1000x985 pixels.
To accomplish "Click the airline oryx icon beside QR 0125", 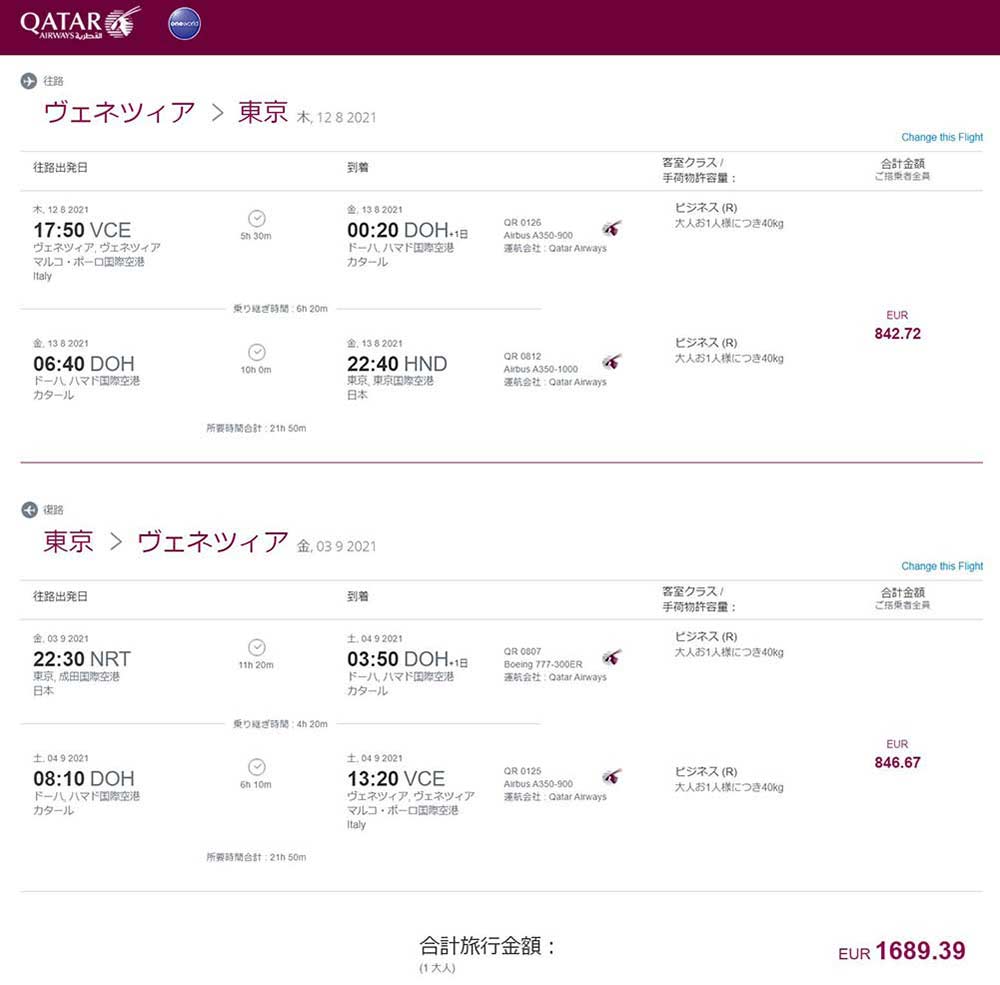I will point(612,776).
